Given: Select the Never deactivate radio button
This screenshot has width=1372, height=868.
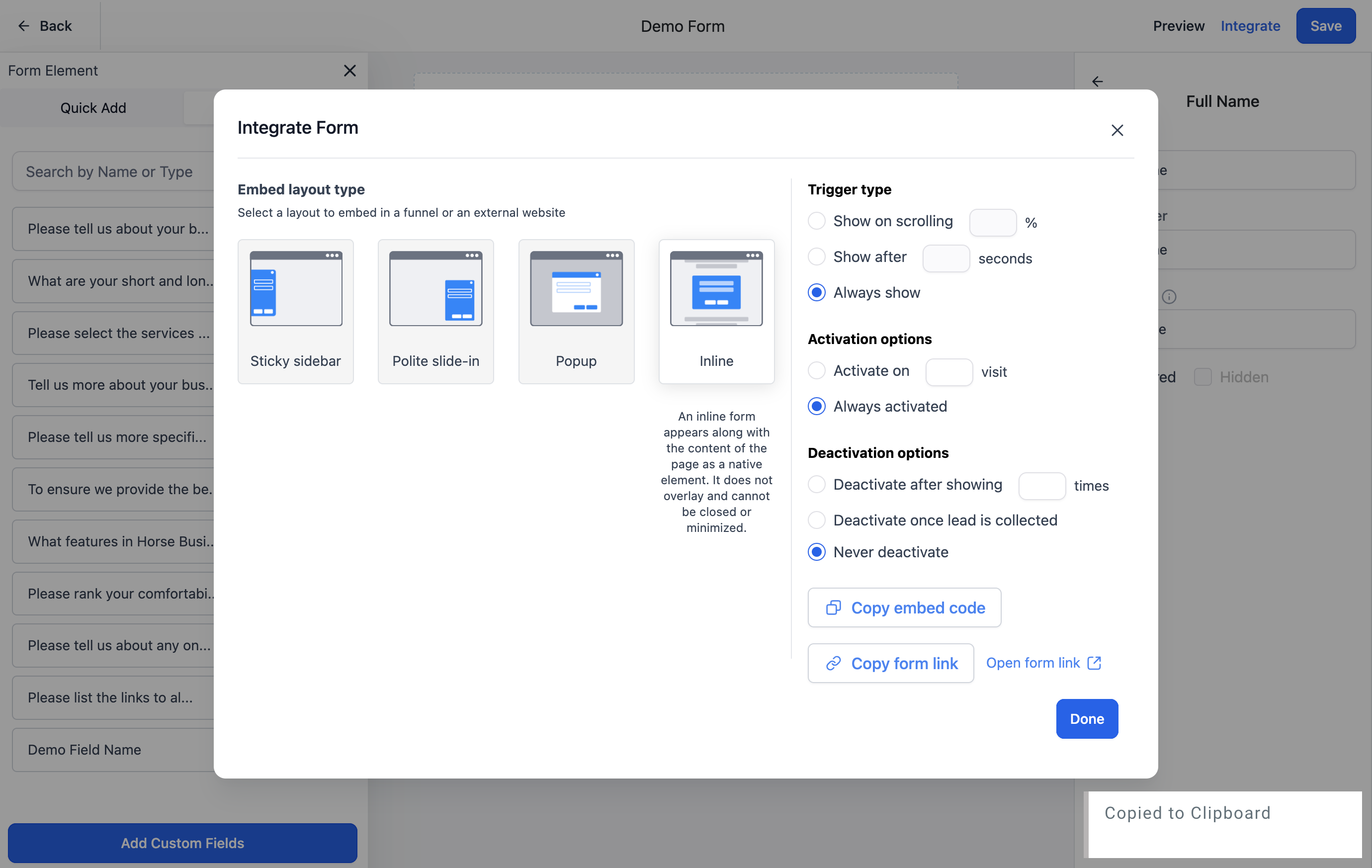Looking at the screenshot, I should pyautogui.click(x=816, y=552).
